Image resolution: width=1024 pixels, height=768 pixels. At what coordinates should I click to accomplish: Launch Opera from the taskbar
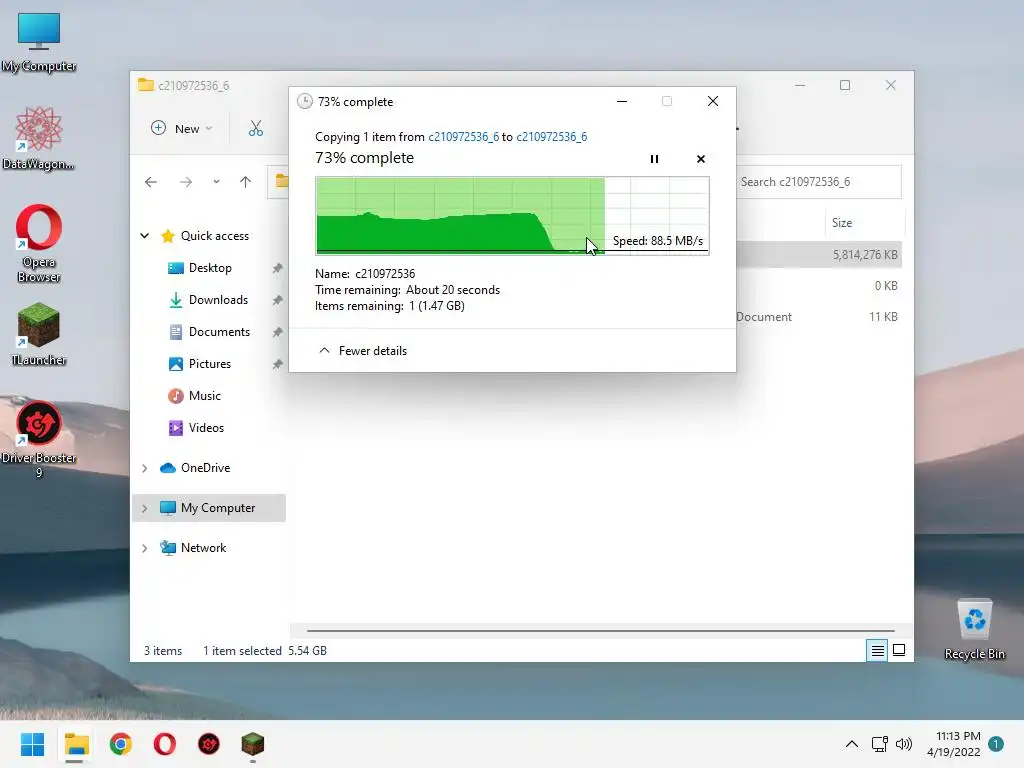coord(165,744)
